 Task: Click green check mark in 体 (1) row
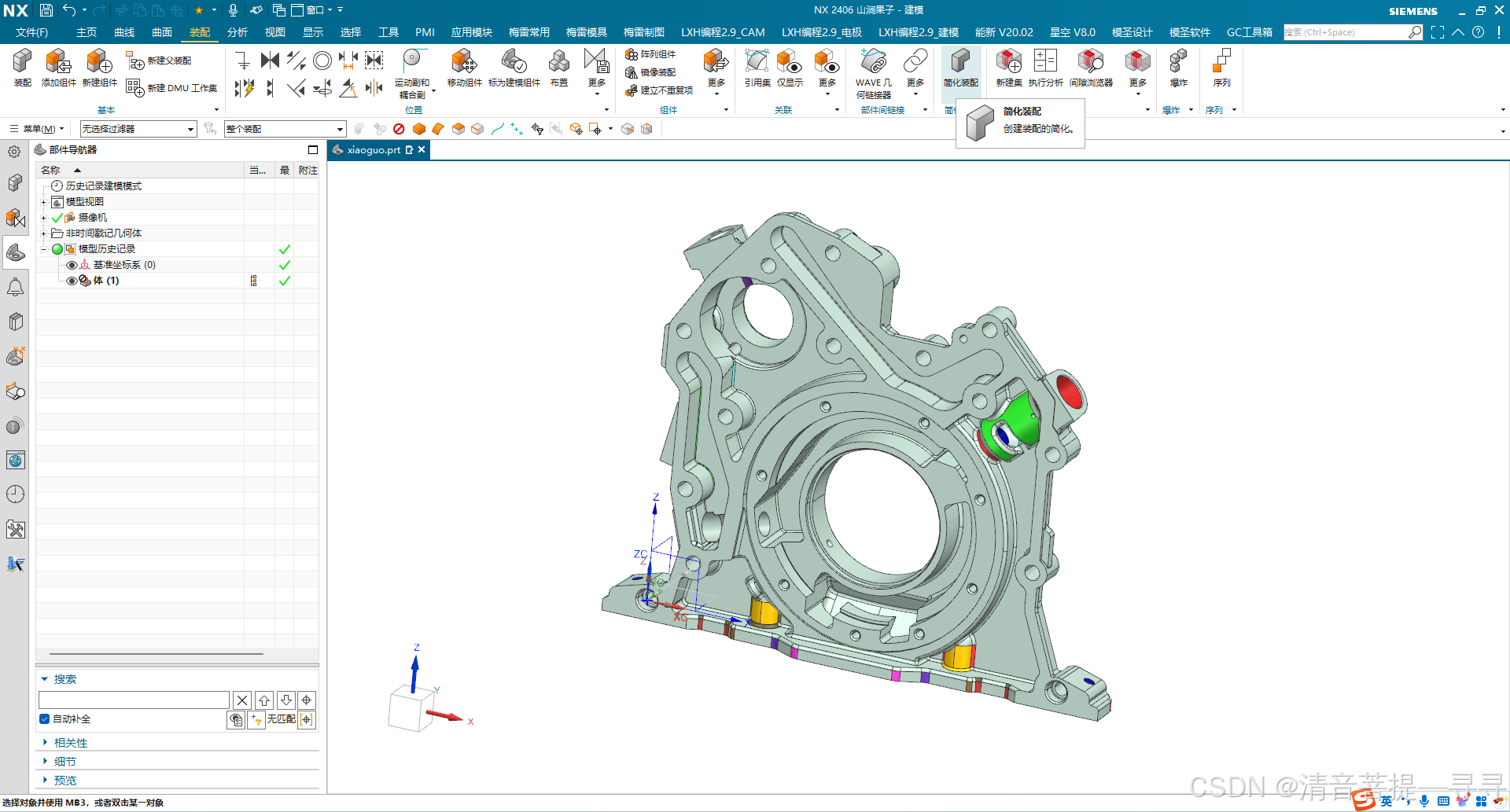(285, 281)
